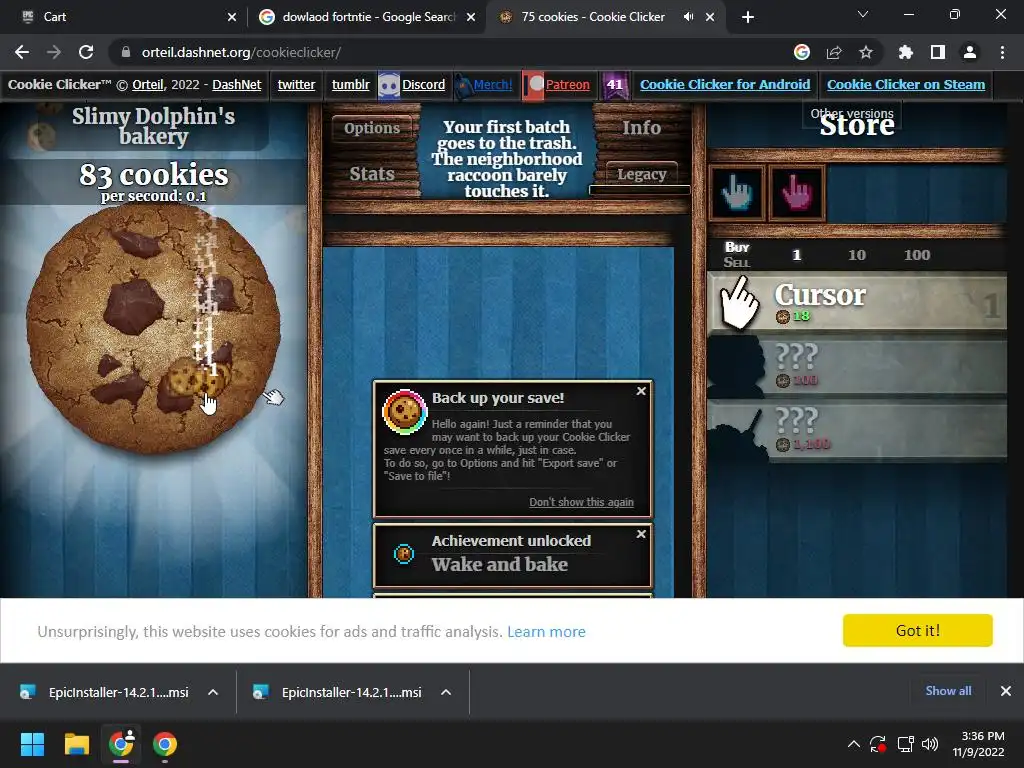Close the Back up your save notification
Screen dimensions: 1024x768
pyautogui.click(x=641, y=391)
